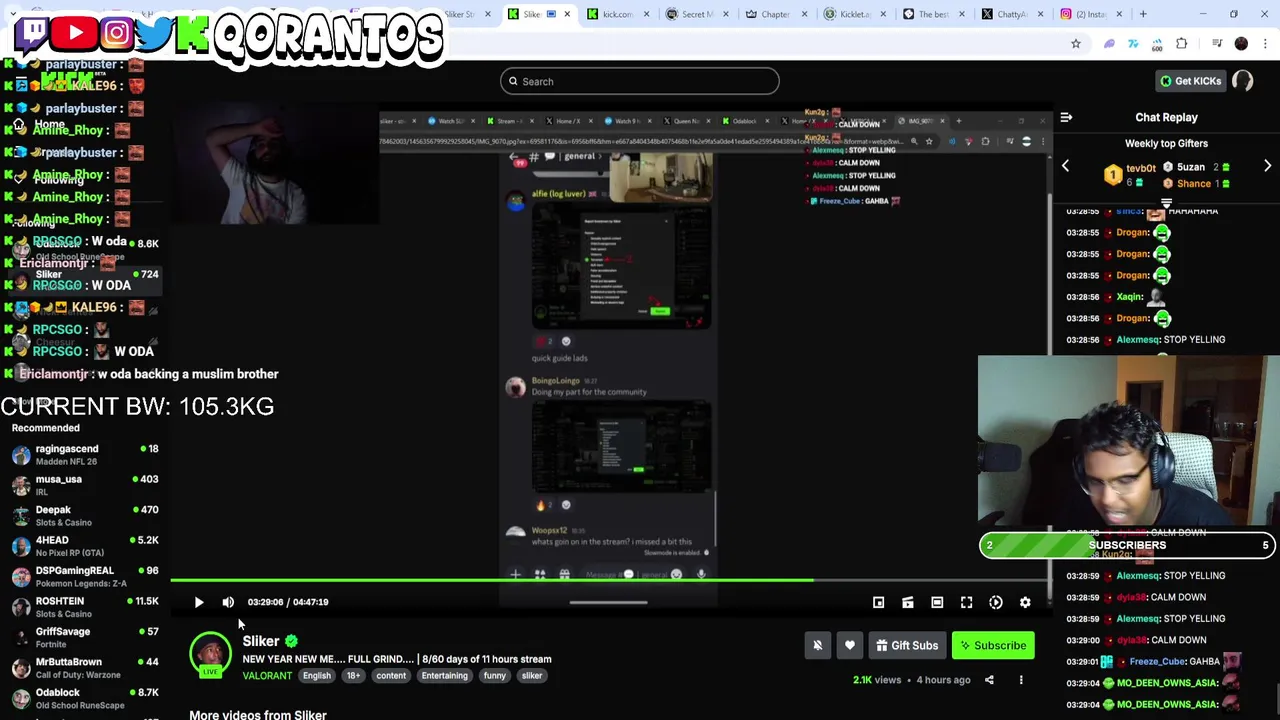Select the content tag

click(x=391, y=676)
